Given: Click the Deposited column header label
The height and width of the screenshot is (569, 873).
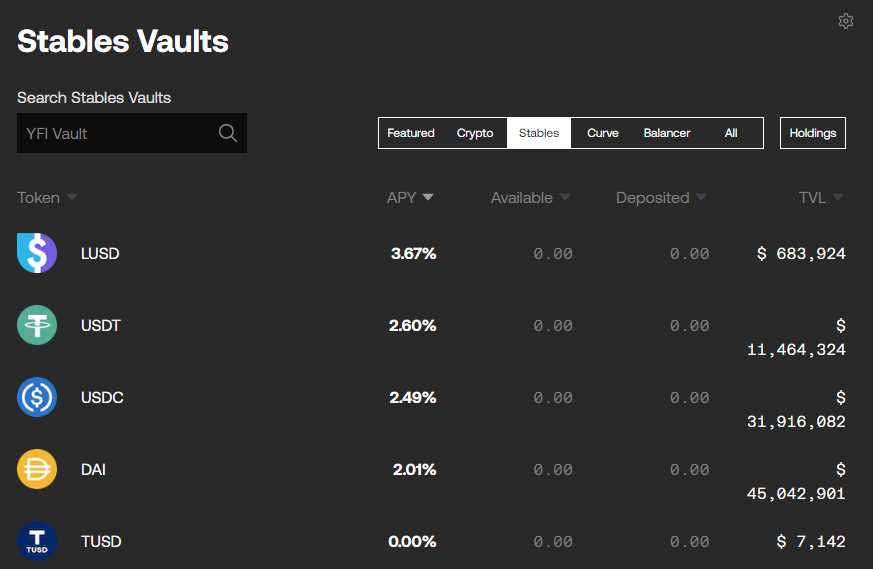Looking at the screenshot, I should [653, 198].
